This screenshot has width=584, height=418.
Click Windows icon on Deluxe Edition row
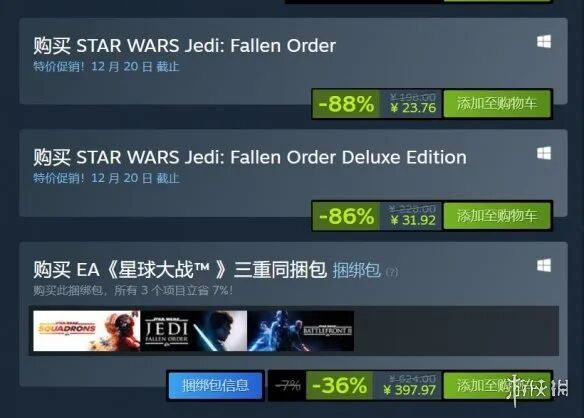click(x=544, y=153)
